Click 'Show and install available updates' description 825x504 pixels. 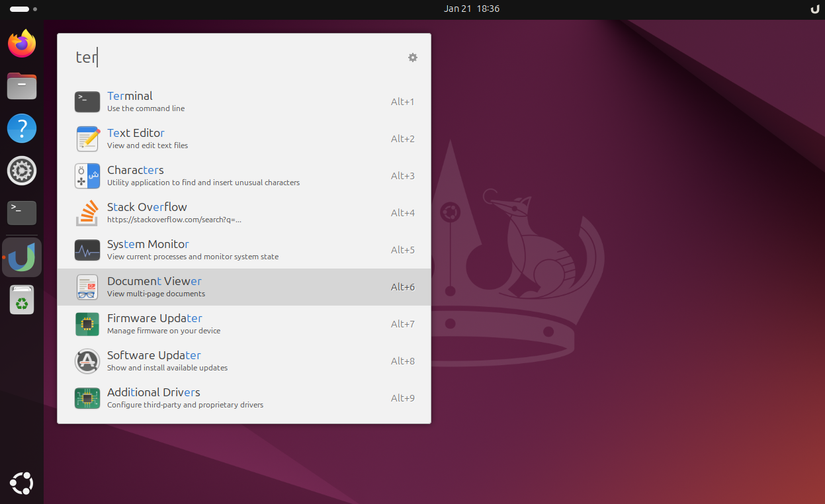pyautogui.click(x=167, y=368)
